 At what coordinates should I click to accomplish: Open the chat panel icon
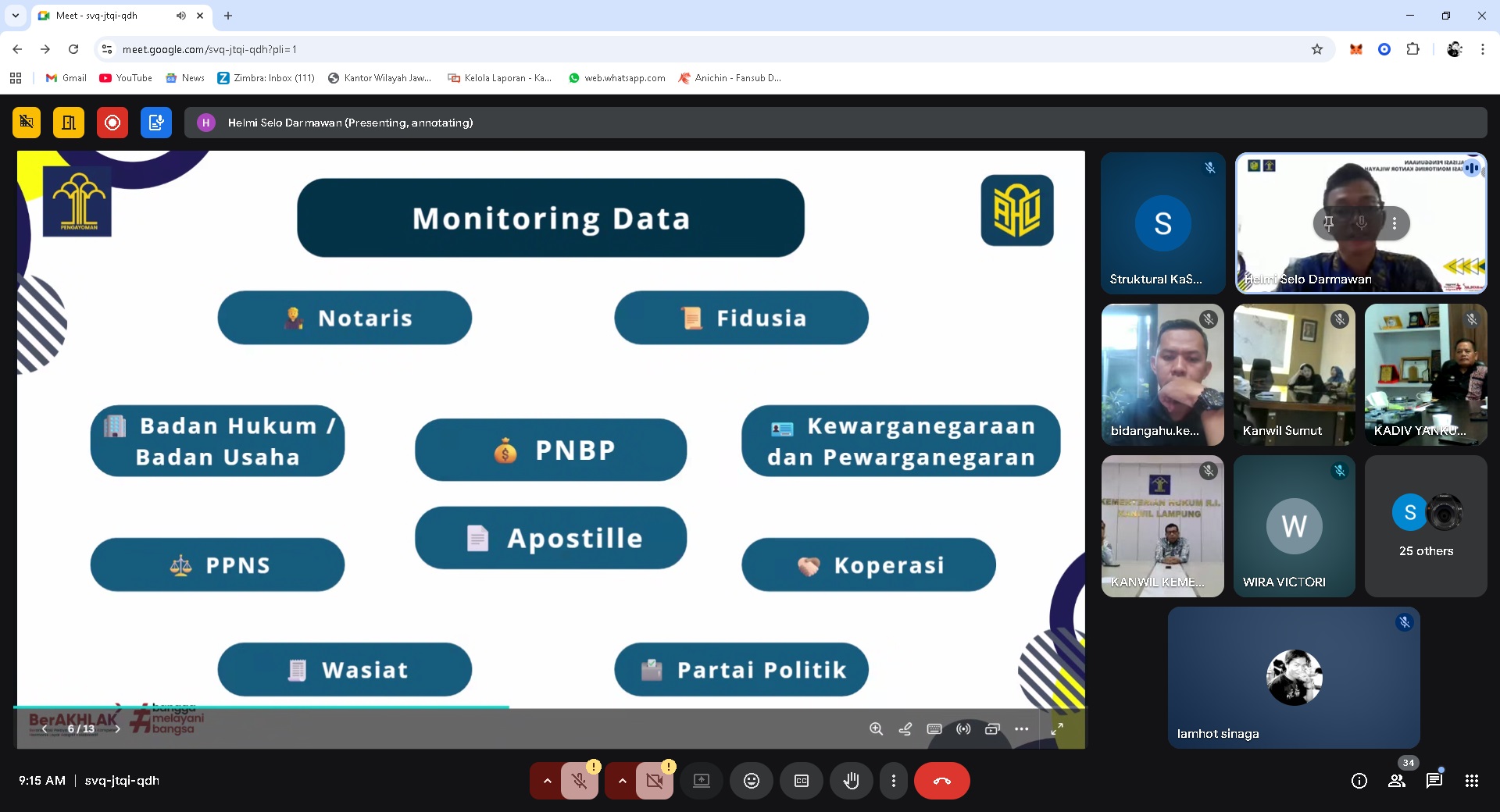1434,781
